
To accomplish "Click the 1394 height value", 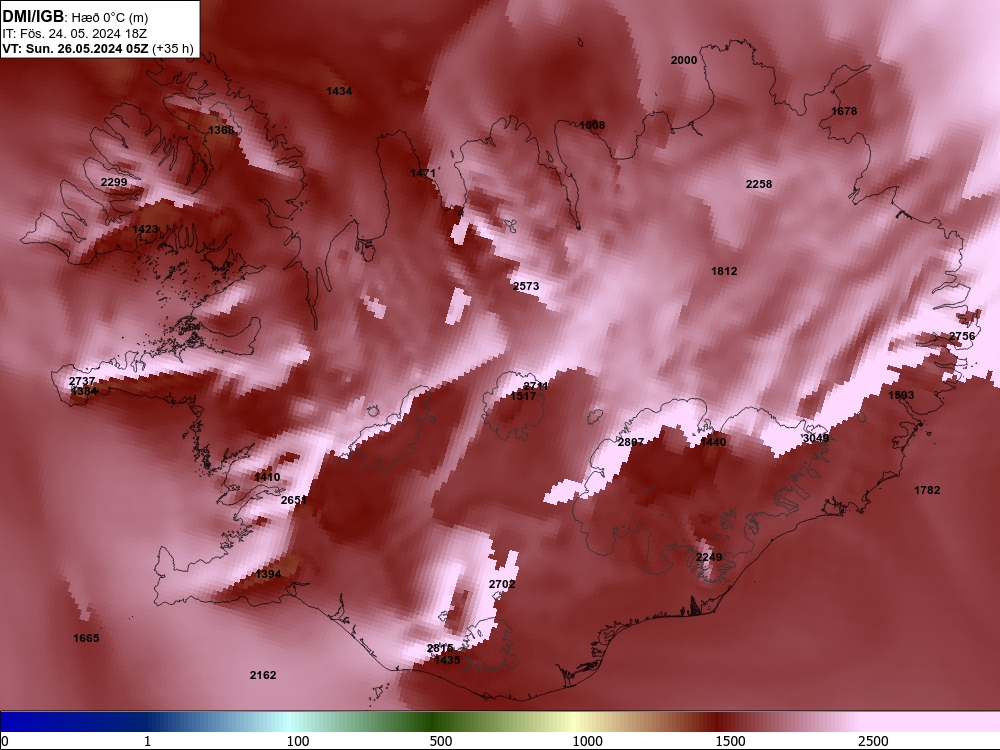I will [x=268, y=575].
